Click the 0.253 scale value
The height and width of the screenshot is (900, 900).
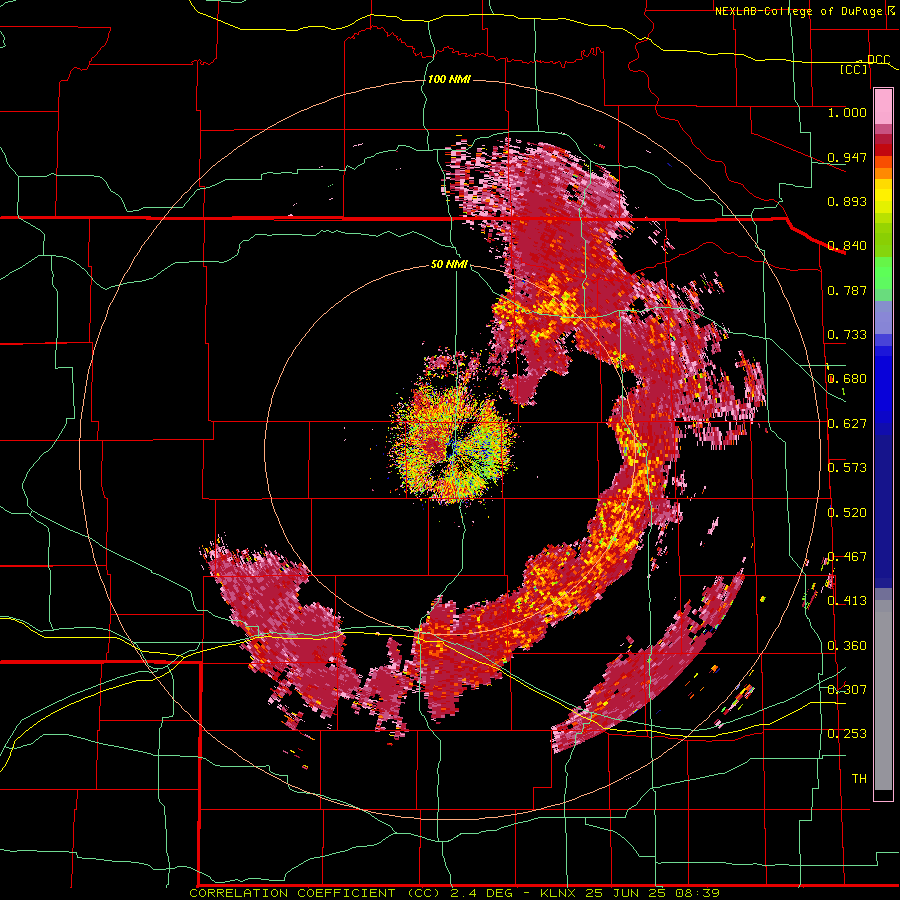[x=847, y=734]
